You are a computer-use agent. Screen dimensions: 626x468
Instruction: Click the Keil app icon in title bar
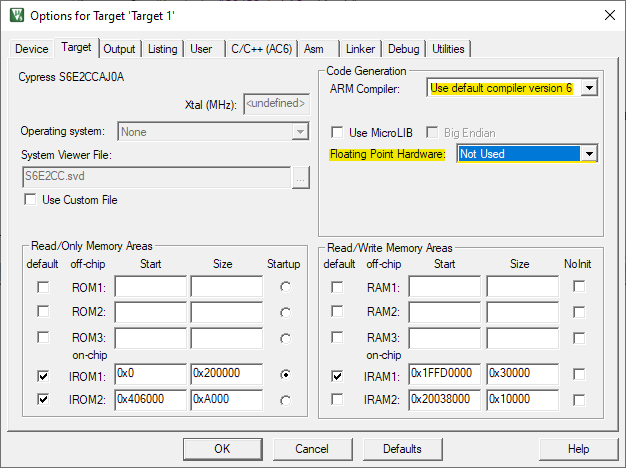15,16
